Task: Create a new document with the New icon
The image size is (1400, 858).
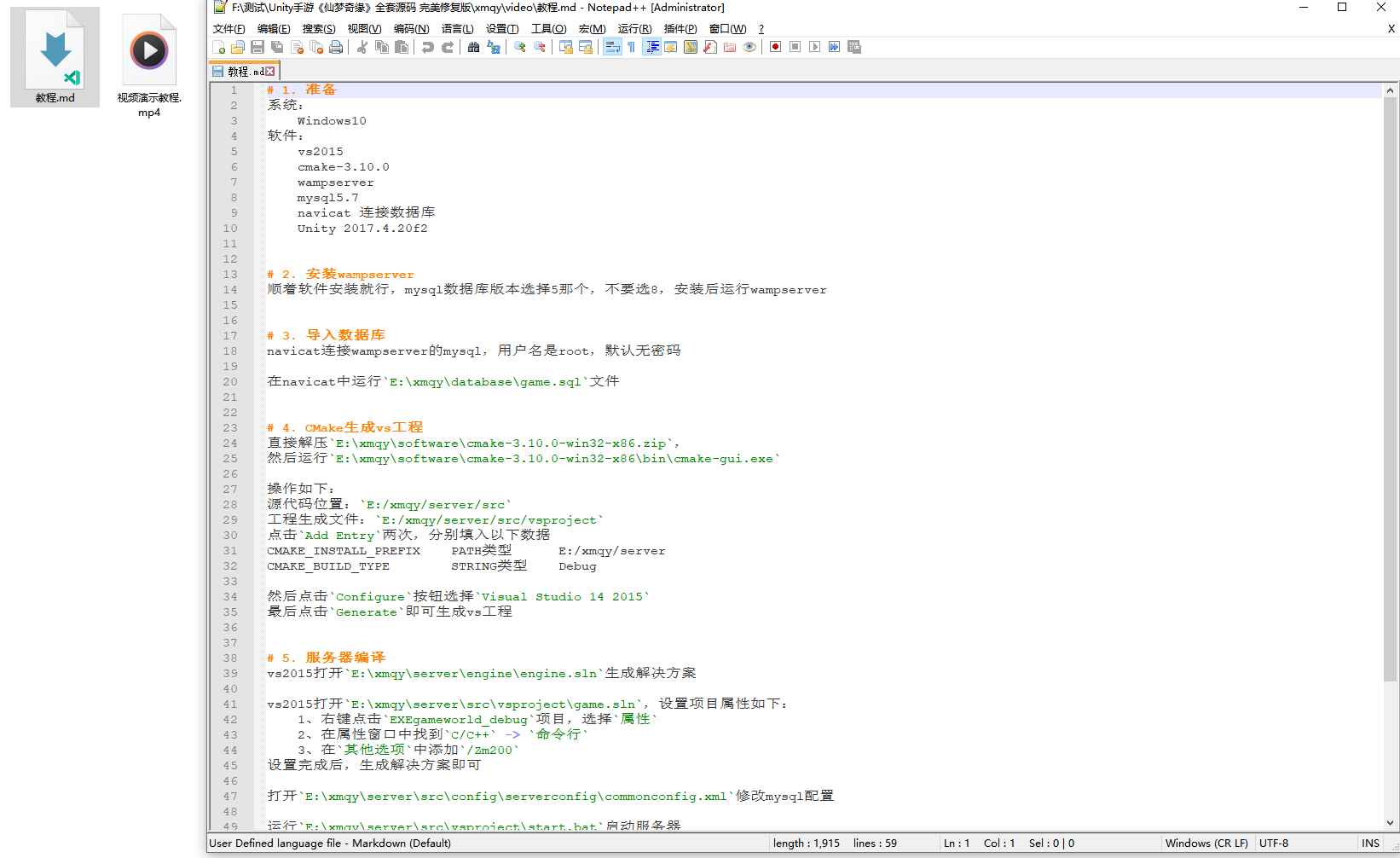Action: 219,48
